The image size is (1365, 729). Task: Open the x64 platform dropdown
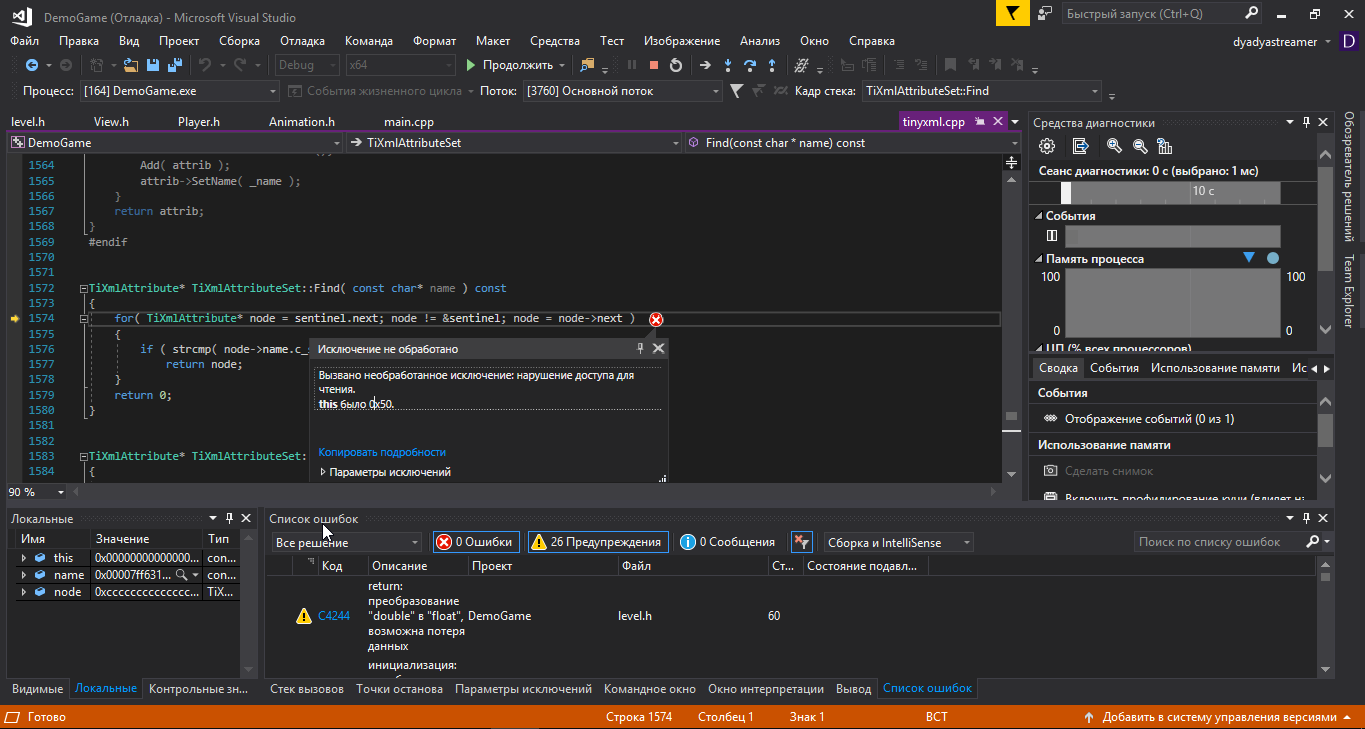pyautogui.click(x=400, y=65)
